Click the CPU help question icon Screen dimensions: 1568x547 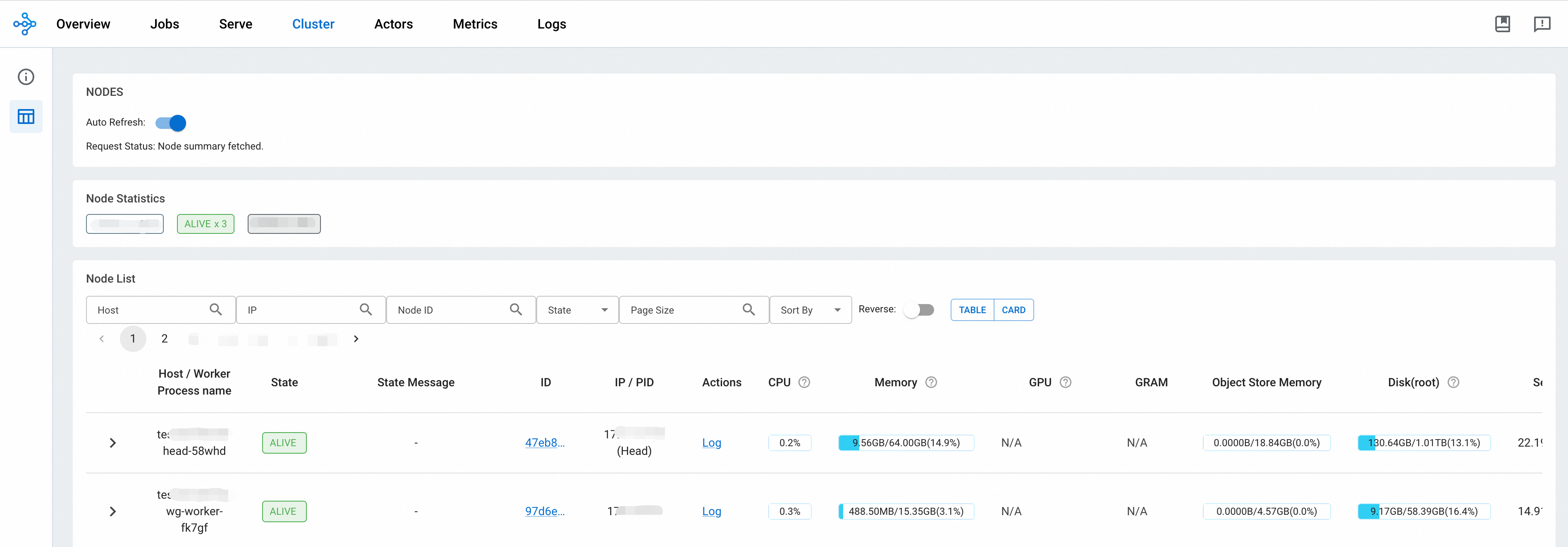804,382
